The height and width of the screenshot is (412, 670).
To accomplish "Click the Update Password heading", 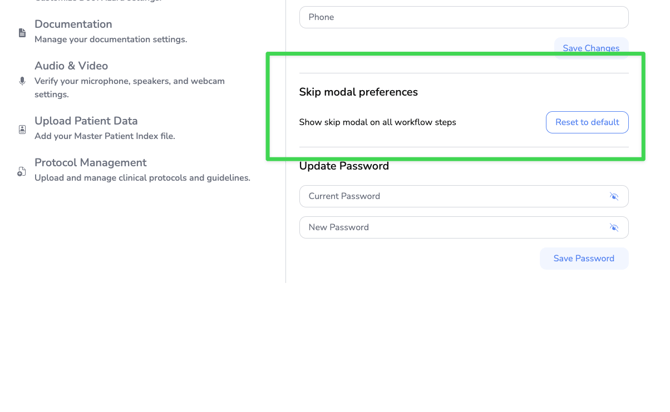I will click(343, 166).
